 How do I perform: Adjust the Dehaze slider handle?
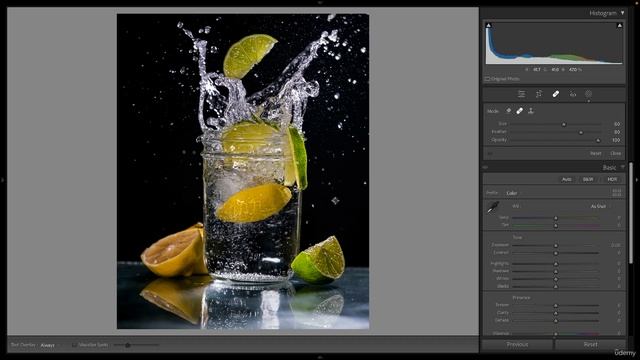pyautogui.click(x=556, y=321)
